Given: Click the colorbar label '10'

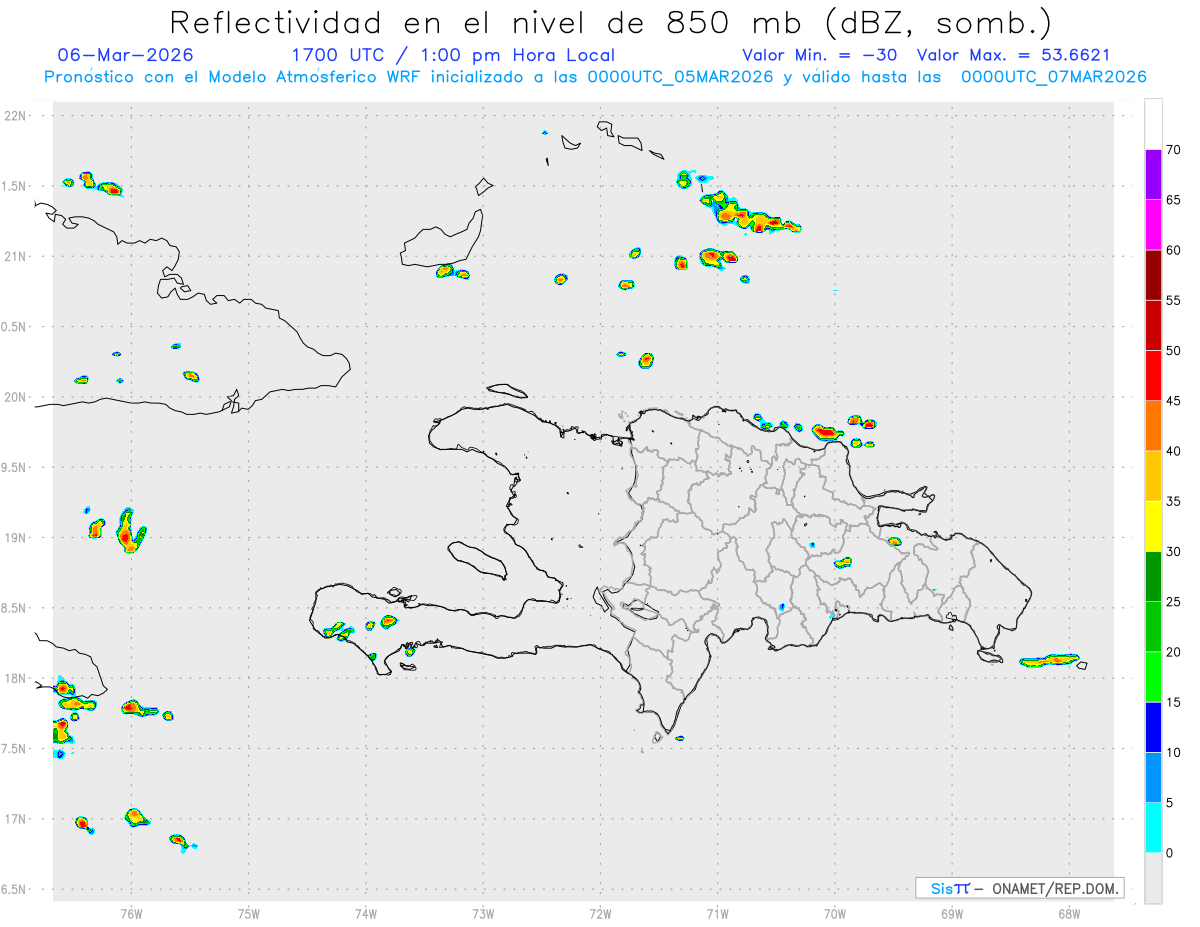Looking at the screenshot, I should point(1173,752).
